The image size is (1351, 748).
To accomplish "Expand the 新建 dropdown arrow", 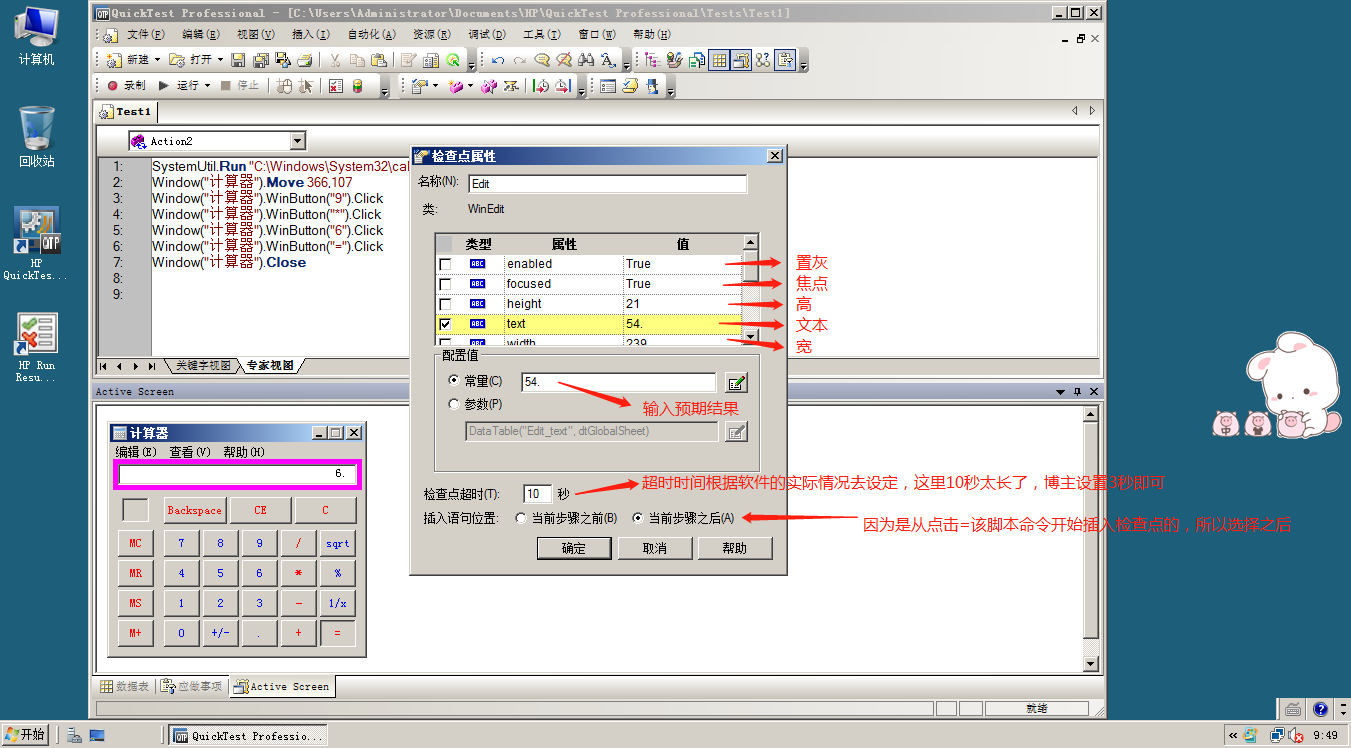I will [x=157, y=60].
